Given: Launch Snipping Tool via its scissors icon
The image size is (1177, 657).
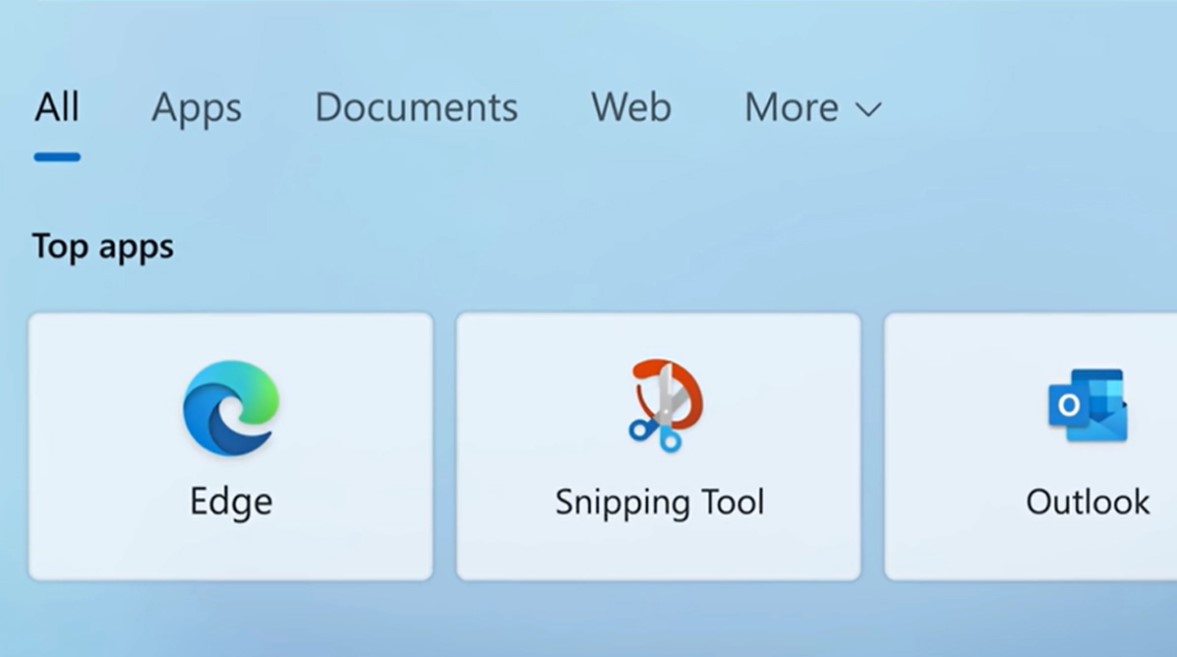Looking at the screenshot, I should click(665, 405).
